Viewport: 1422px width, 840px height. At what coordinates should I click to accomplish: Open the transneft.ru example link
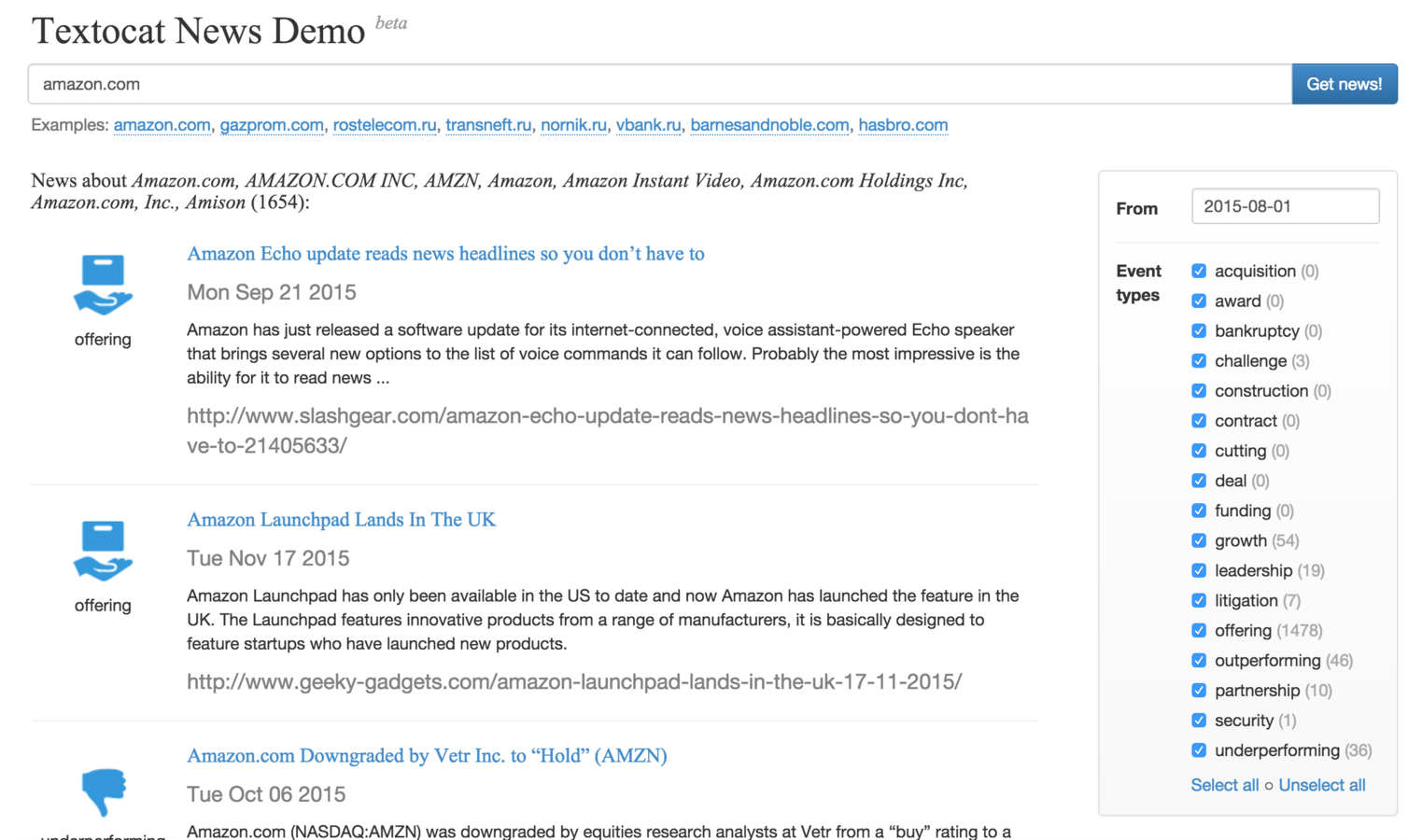[488, 125]
